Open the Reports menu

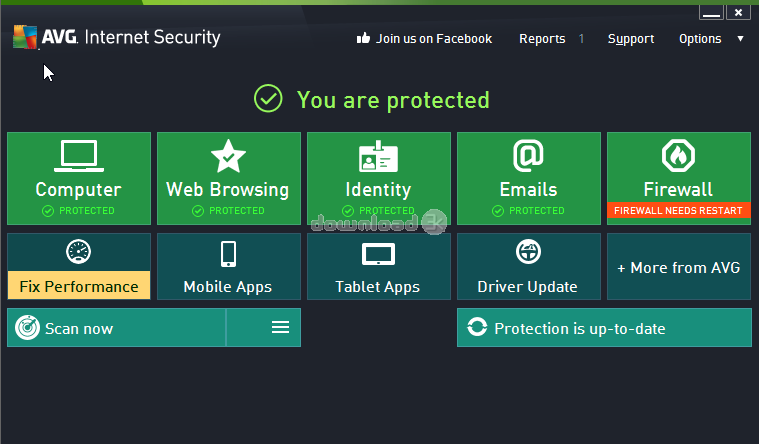pos(542,39)
